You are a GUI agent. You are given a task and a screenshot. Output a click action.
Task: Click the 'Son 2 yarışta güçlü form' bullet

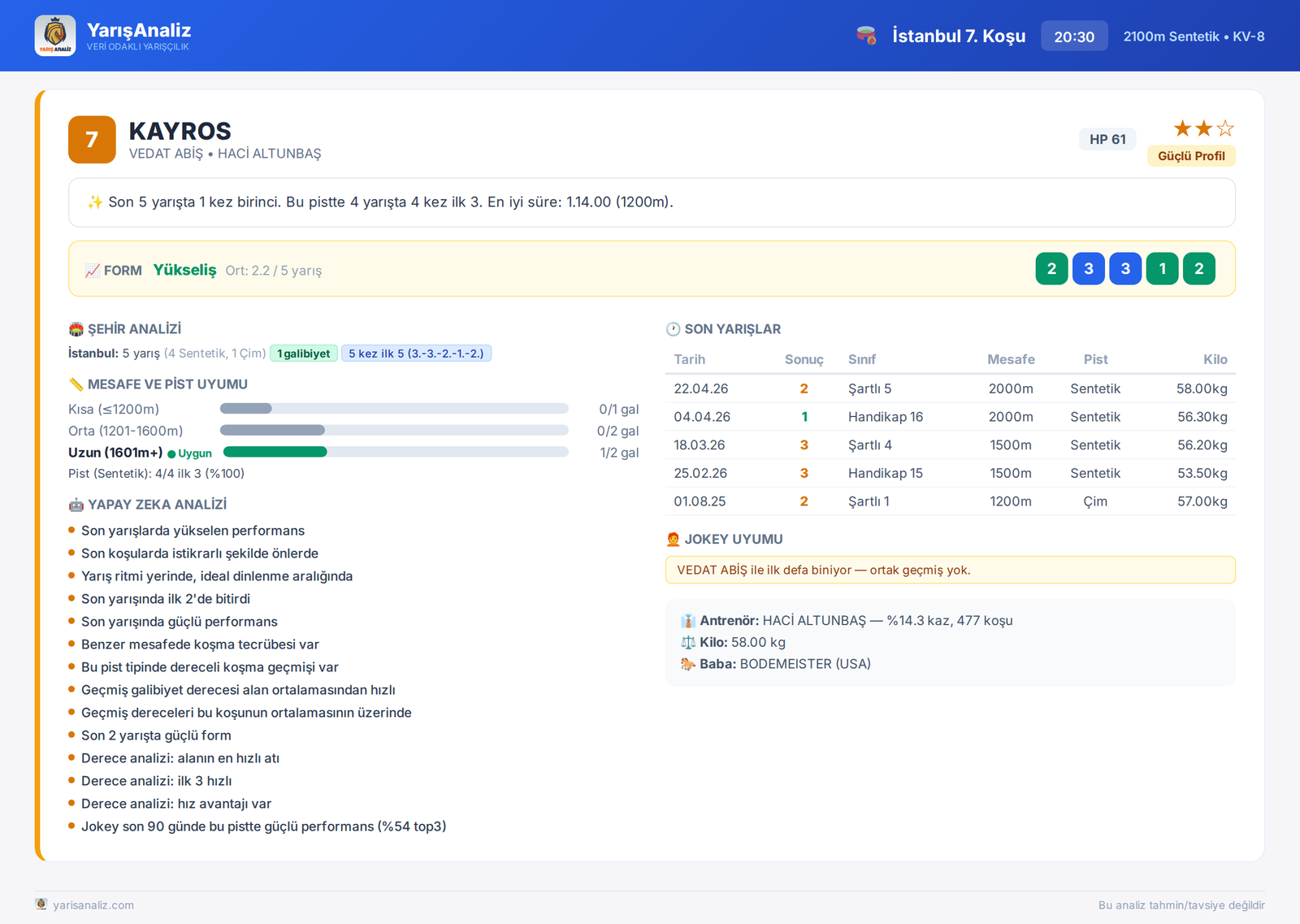pyautogui.click(x=156, y=735)
